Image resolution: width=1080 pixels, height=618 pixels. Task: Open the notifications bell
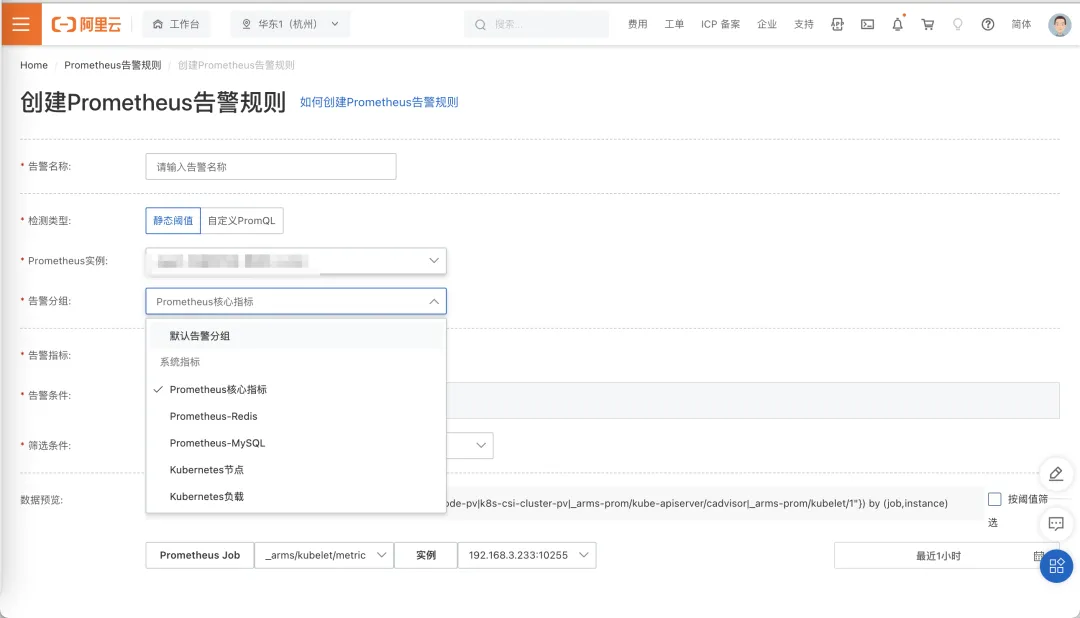897,24
